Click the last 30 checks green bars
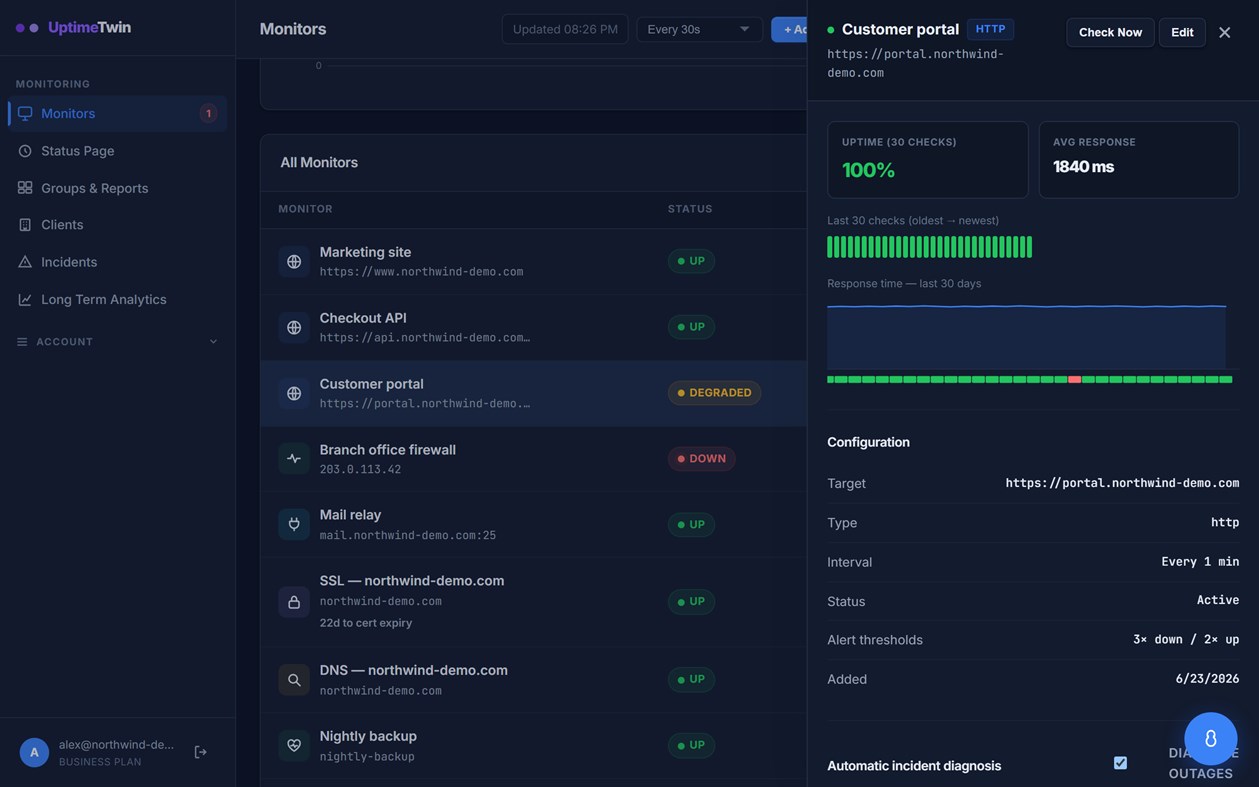 pos(929,247)
